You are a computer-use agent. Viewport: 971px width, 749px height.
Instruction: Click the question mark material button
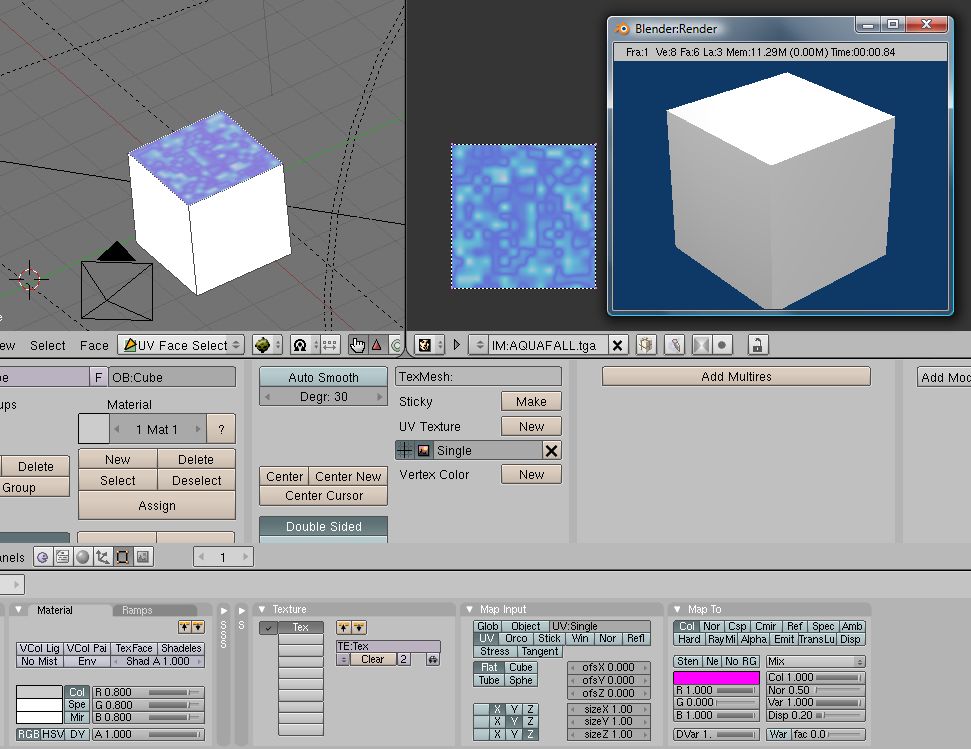(221, 429)
